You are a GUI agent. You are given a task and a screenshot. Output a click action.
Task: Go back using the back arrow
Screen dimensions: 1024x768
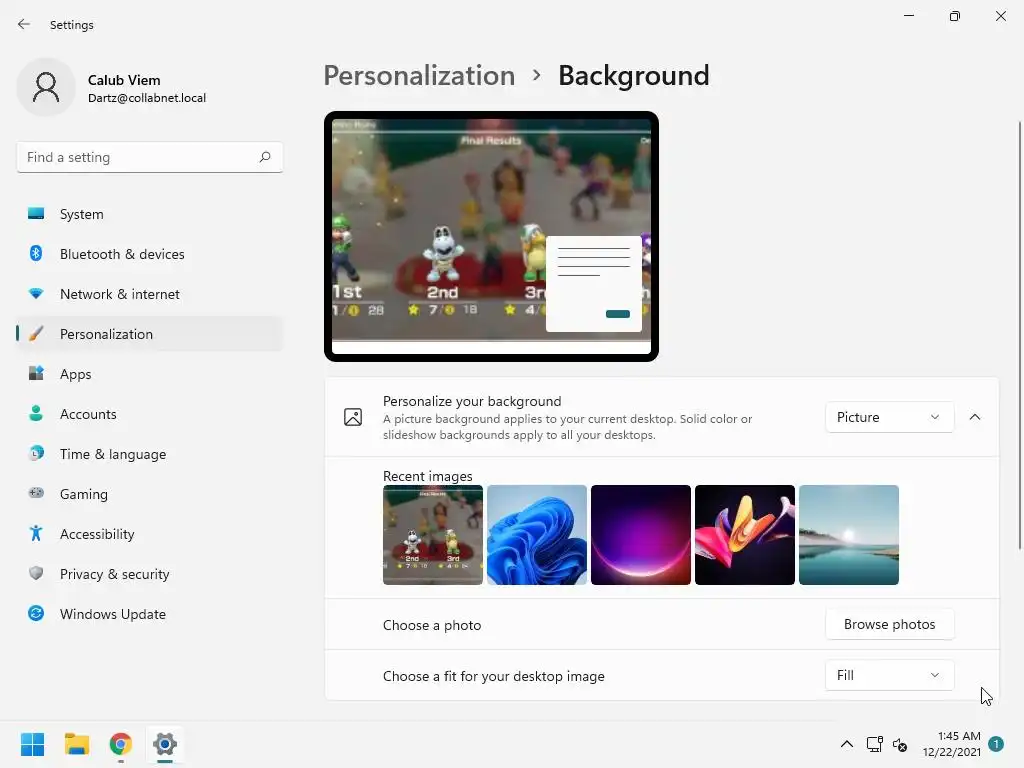click(x=24, y=24)
